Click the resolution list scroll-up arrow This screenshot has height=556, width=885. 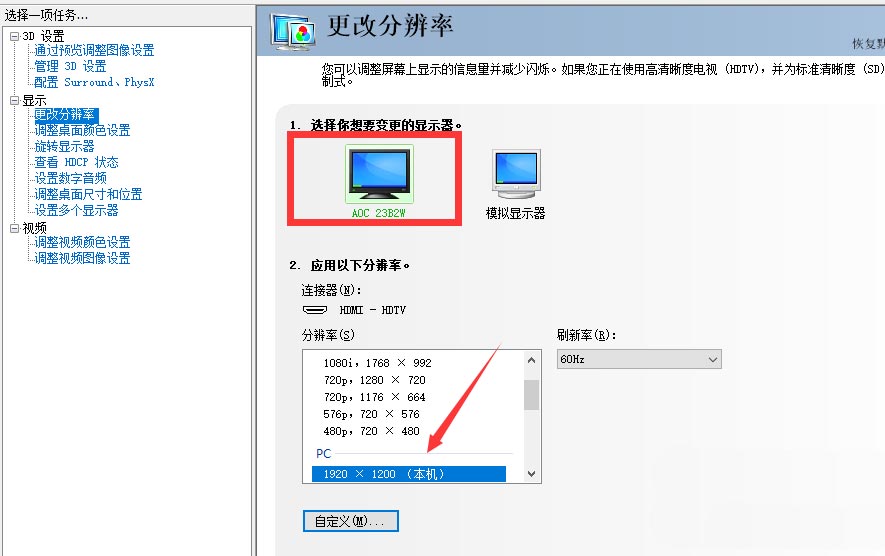(531, 360)
